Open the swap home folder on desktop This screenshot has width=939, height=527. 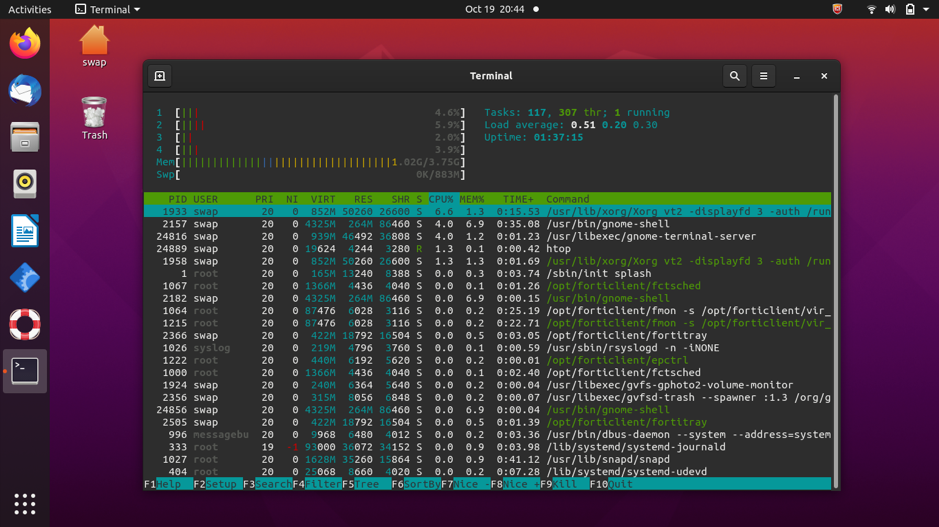click(94, 46)
